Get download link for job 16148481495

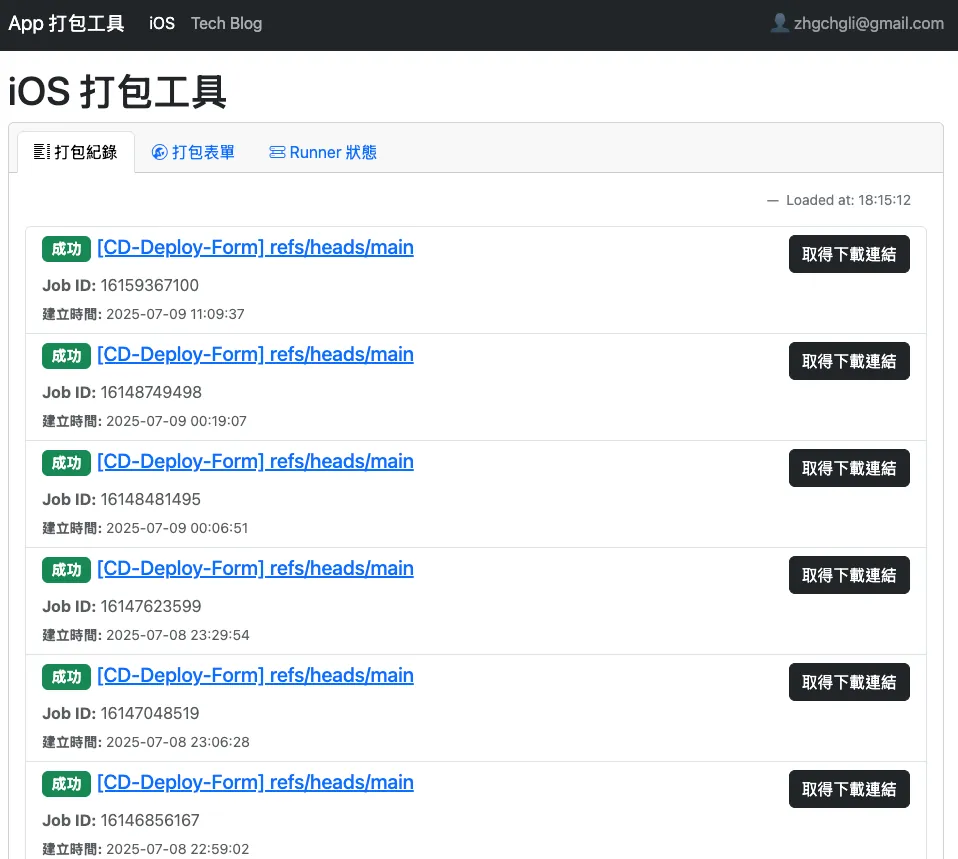pos(849,468)
